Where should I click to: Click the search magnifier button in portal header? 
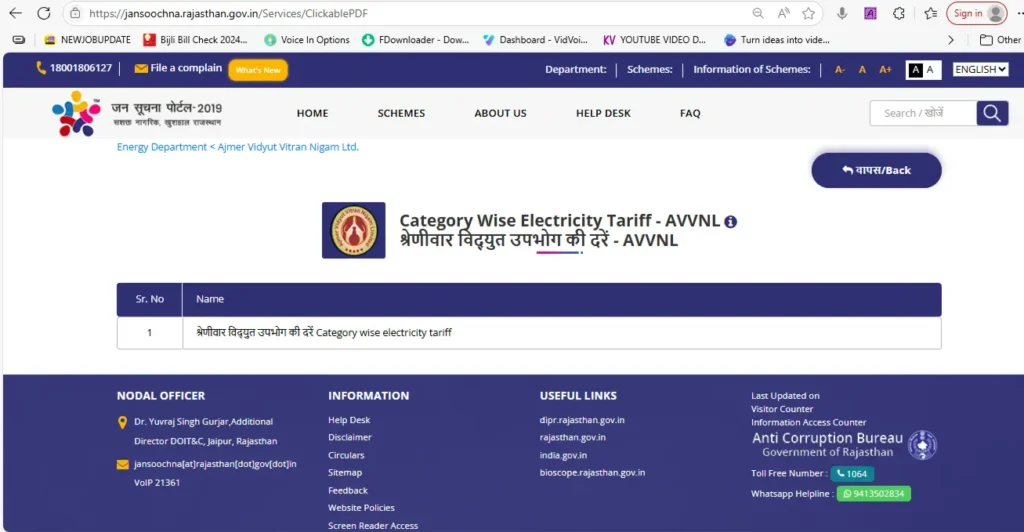coord(991,113)
